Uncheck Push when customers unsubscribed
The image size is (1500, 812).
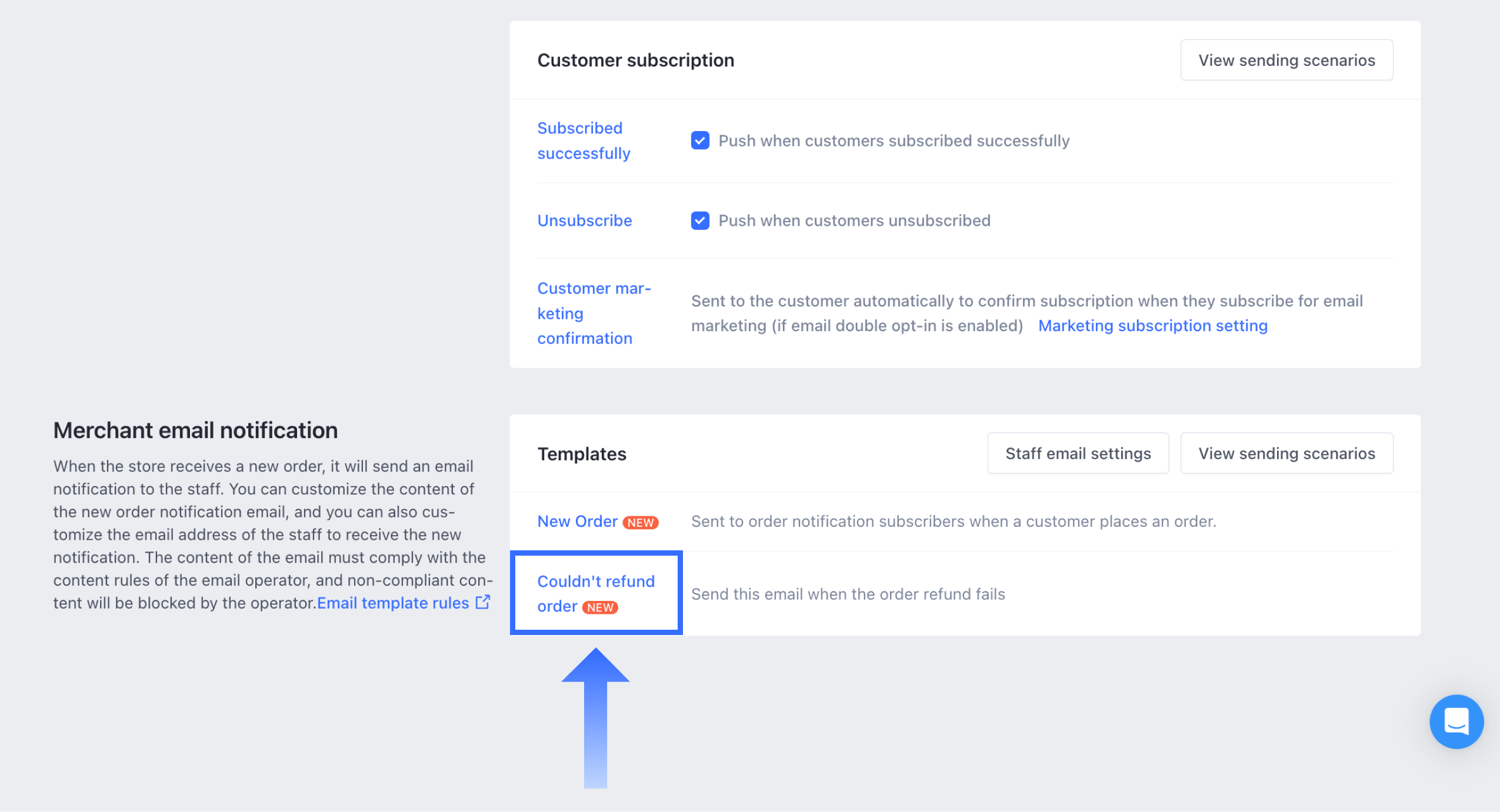(x=700, y=220)
